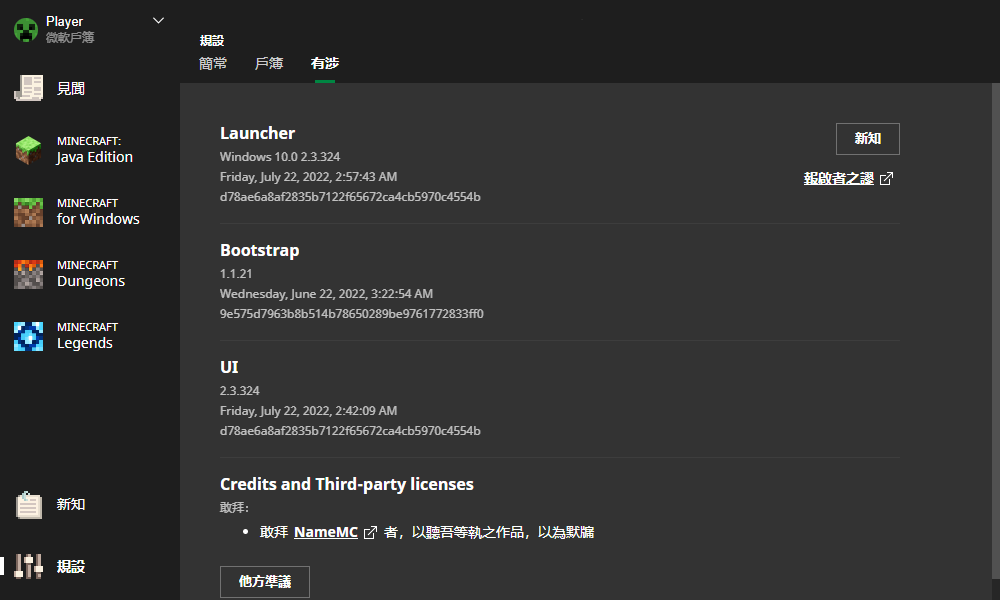Screen dimensions: 1000x600
Task: Open the 戶簿 accounts tab
Action: (x=268, y=63)
